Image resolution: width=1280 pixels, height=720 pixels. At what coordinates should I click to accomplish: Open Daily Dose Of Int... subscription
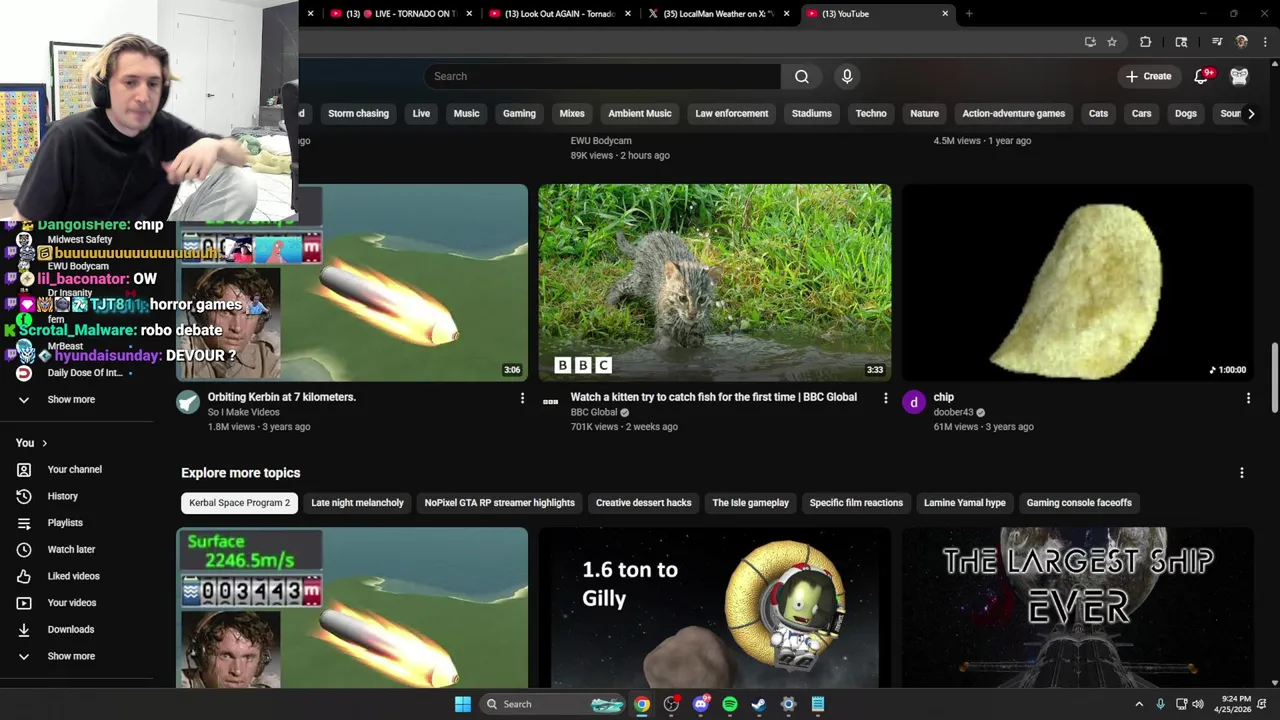click(85, 373)
